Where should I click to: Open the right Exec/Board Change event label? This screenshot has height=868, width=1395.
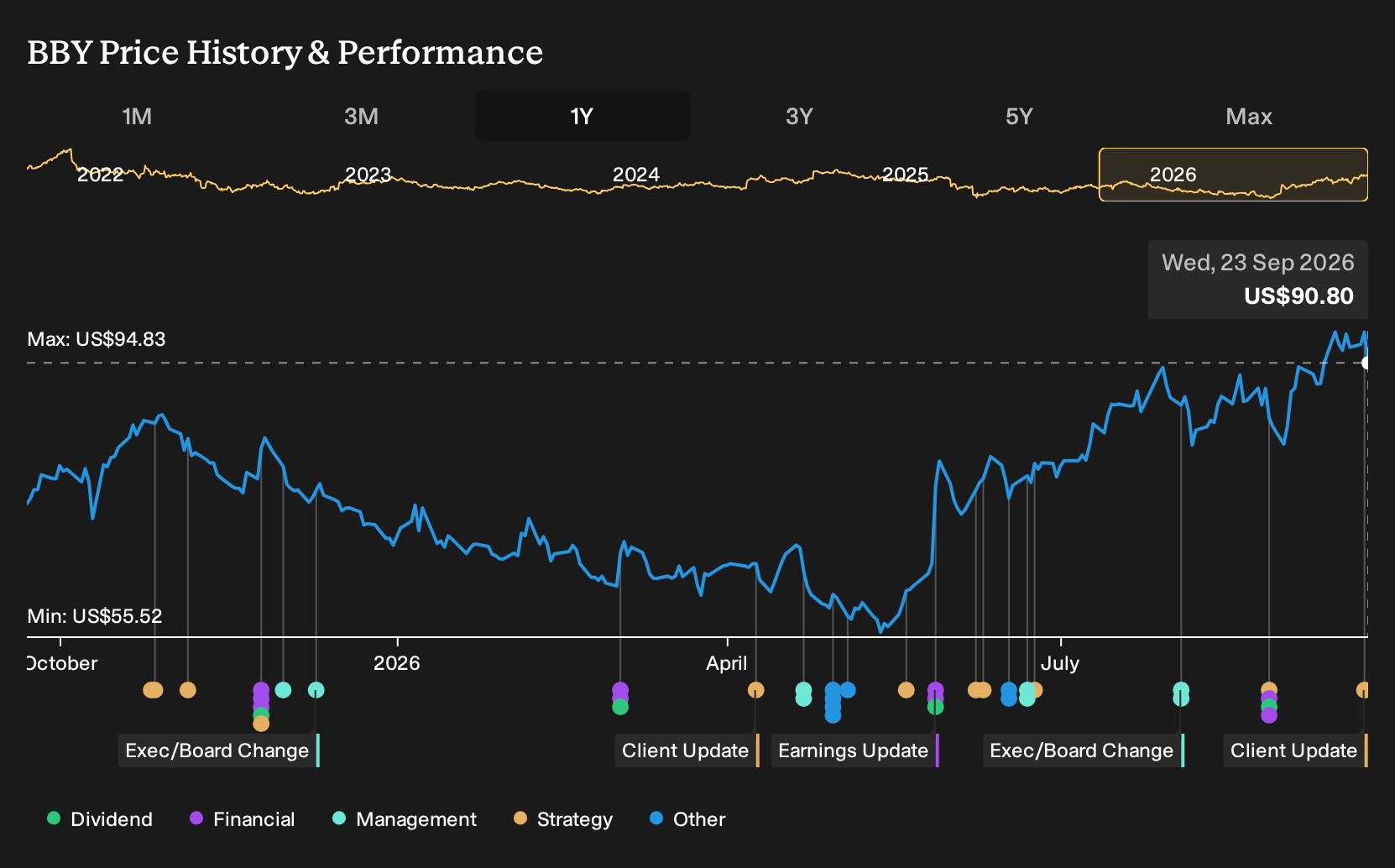1084,750
